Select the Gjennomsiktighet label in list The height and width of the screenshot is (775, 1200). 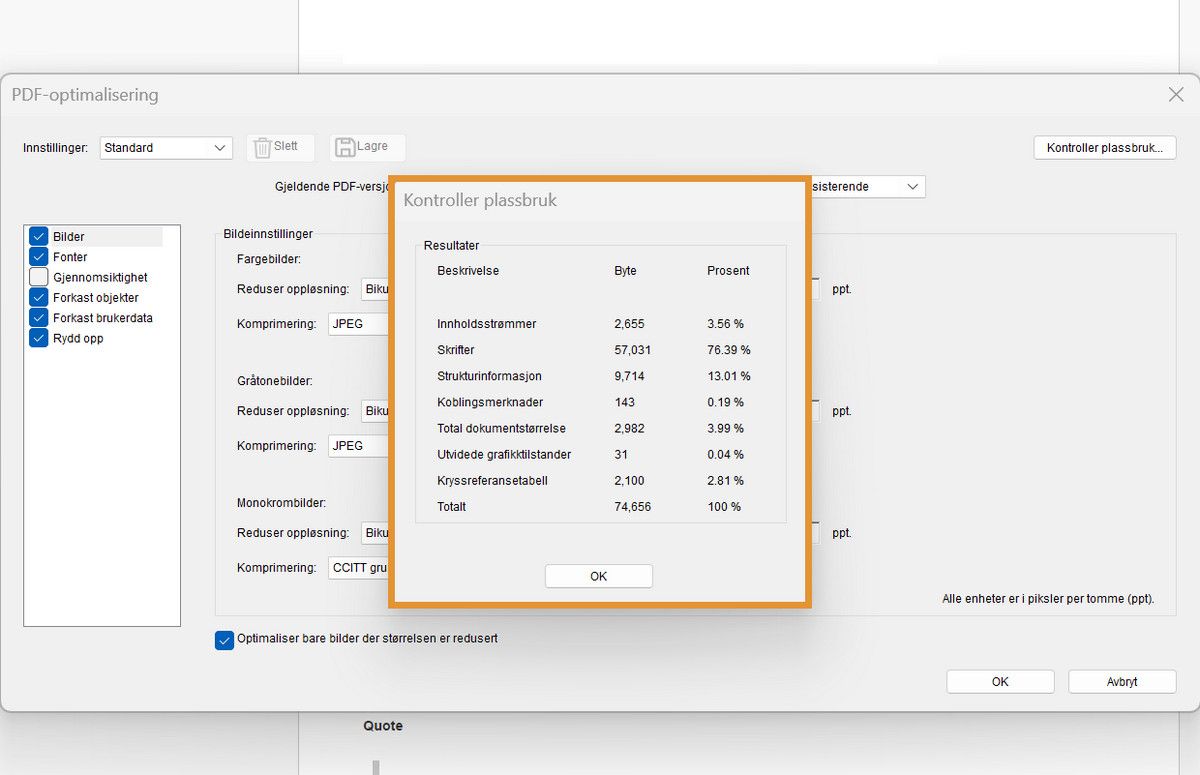coord(100,277)
